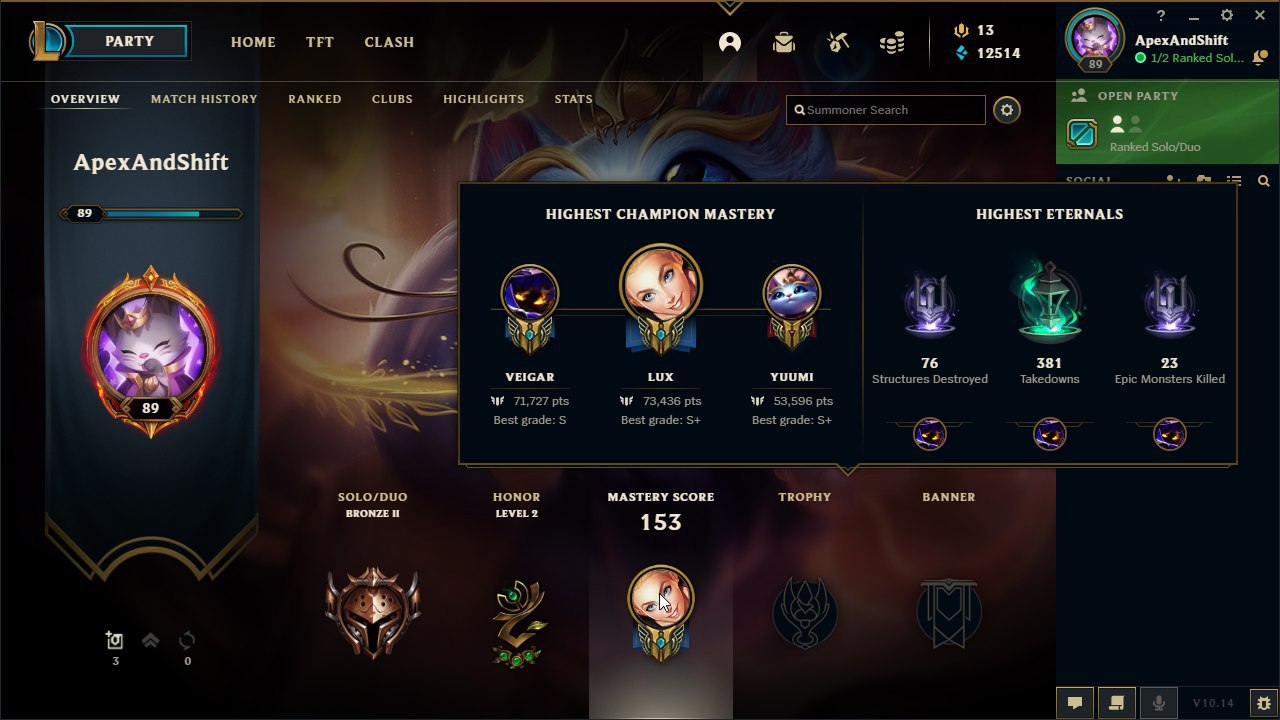The image size is (1280, 720).
Task: Open the Profile icon in top navigation
Action: (730, 42)
